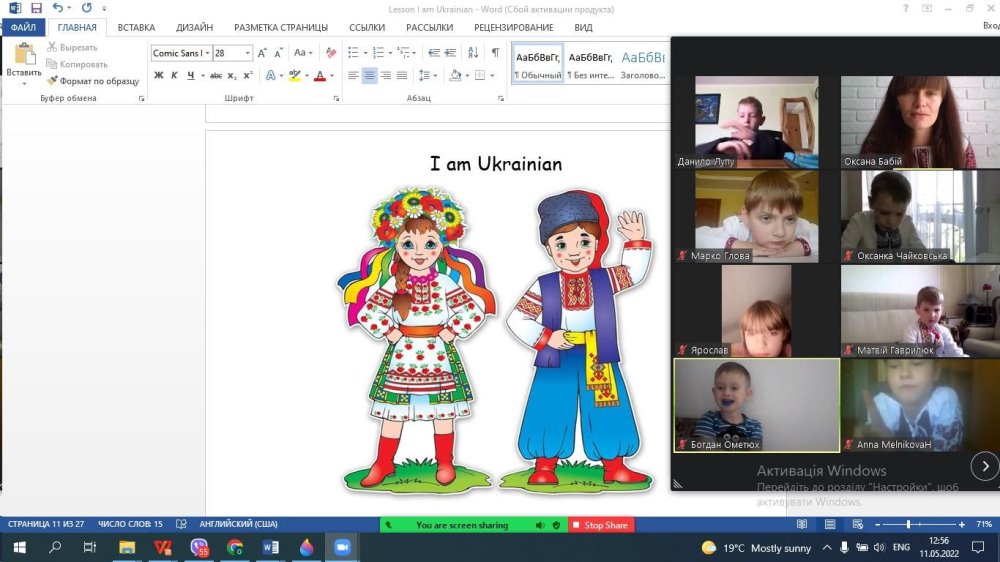Stop screen sharing in Zoom

coord(601,525)
